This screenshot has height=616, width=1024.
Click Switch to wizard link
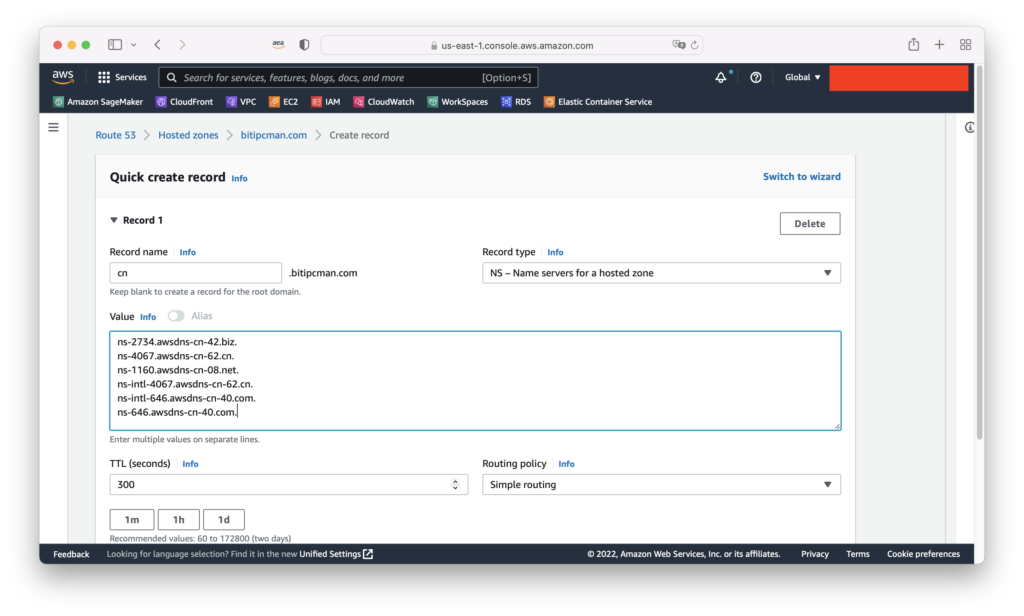(801, 177)
